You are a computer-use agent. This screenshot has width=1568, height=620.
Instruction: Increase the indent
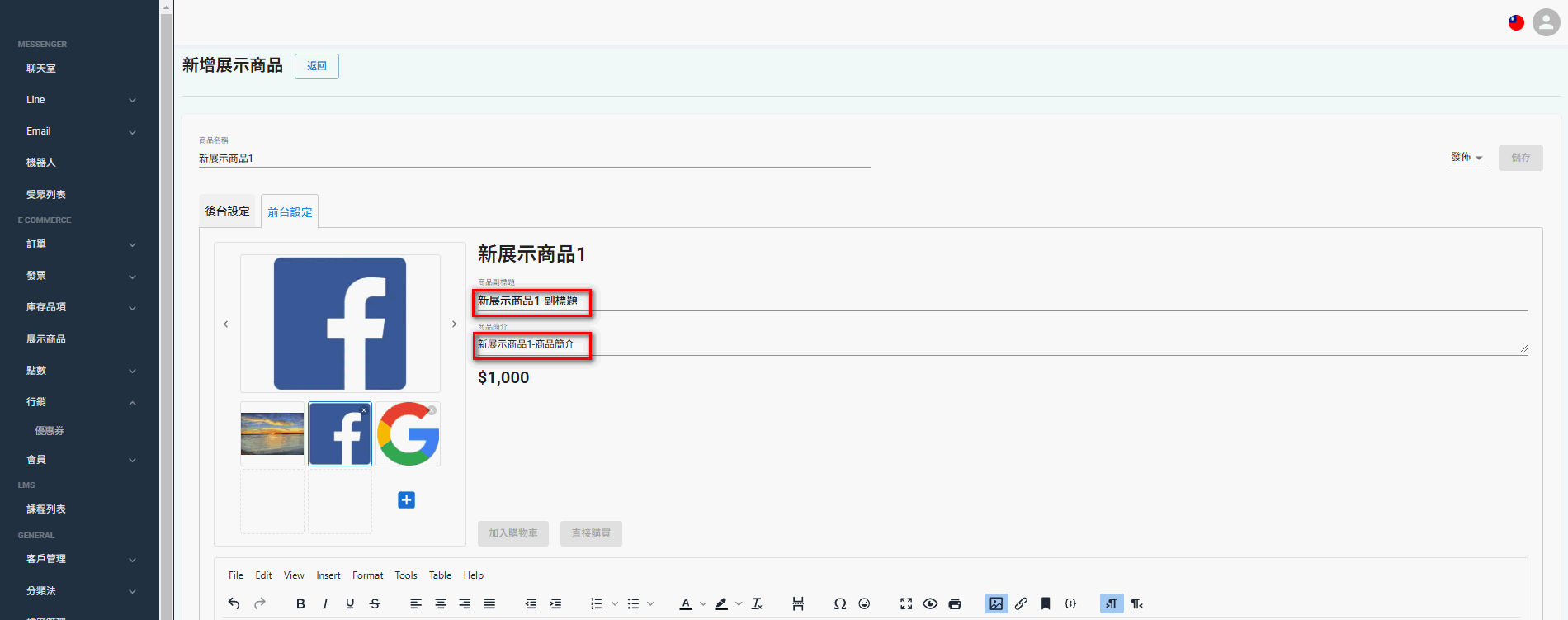[555, 603]
